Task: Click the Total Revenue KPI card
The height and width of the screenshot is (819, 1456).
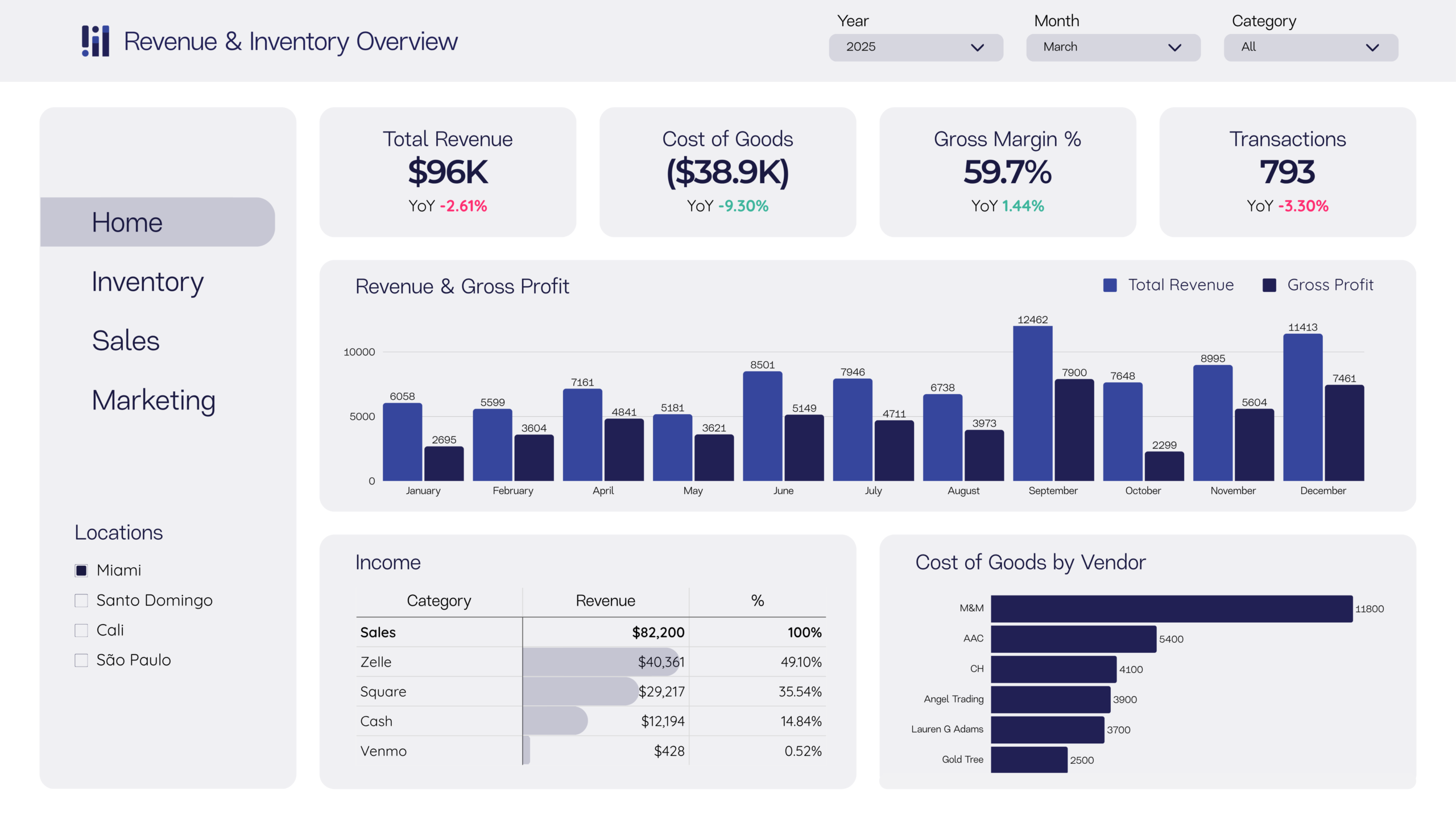Action: [x=448, y=172]
